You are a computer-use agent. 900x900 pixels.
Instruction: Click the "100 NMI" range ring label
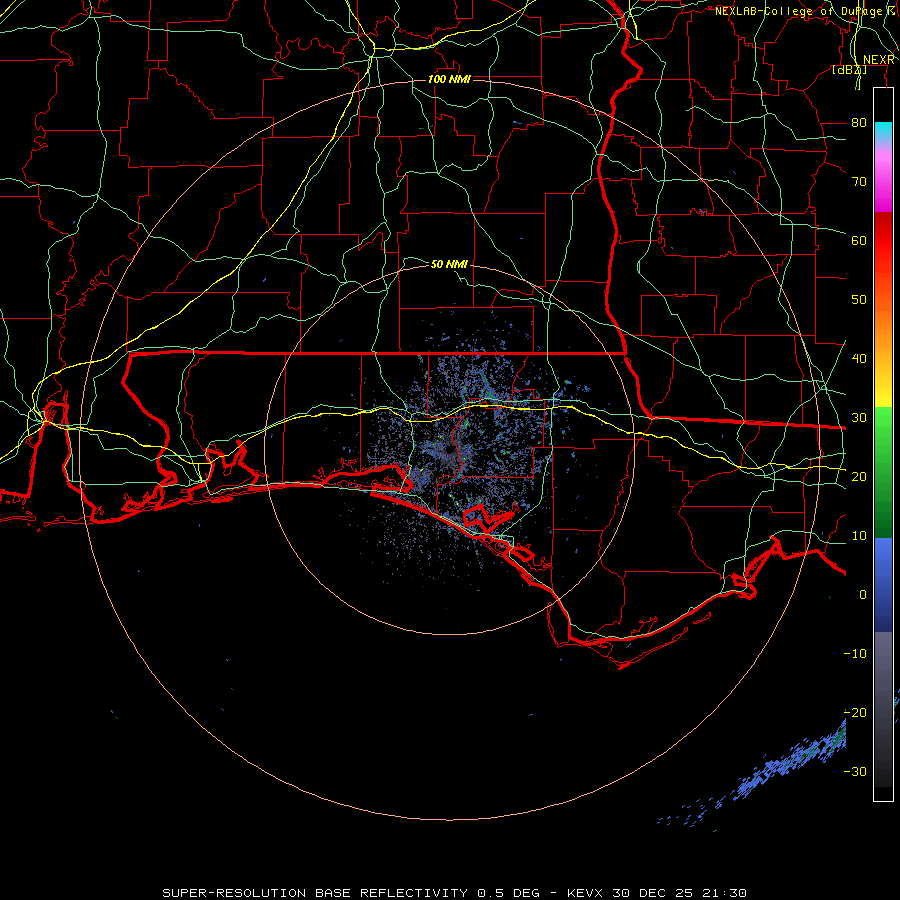point(449,79)
